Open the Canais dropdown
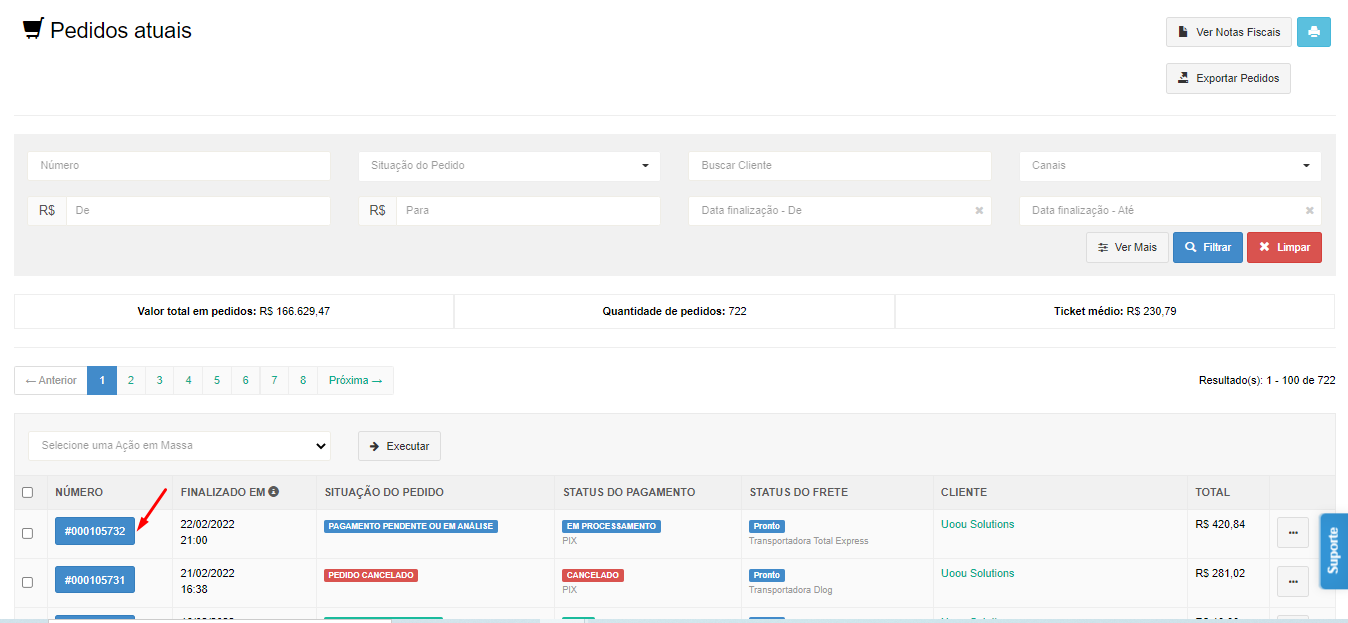This screenshot has height=623, width=1348. click(1170, 166)
